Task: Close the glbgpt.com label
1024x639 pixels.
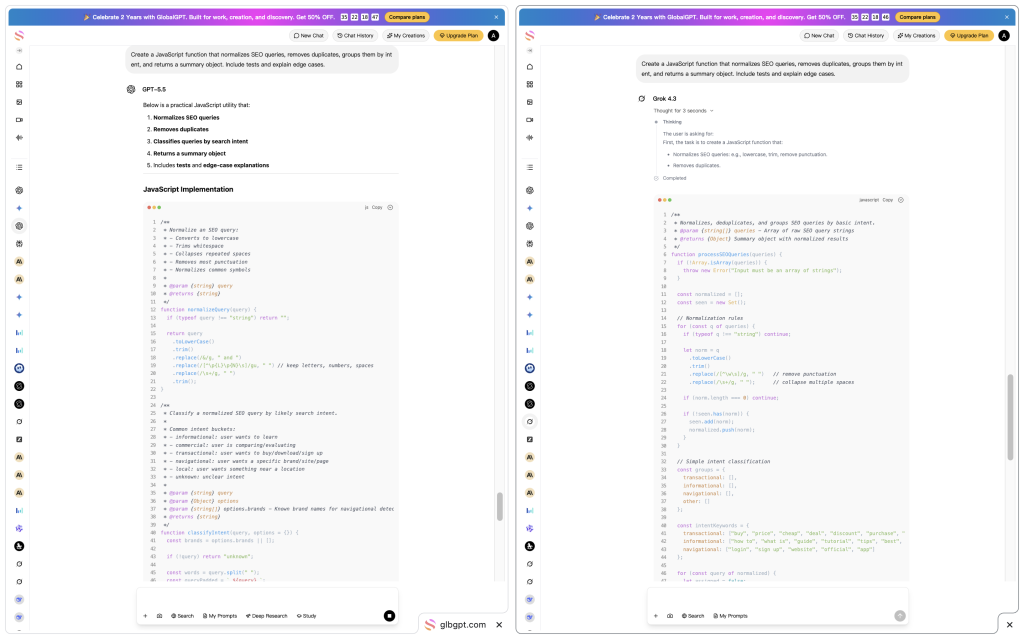Action: 499,625
